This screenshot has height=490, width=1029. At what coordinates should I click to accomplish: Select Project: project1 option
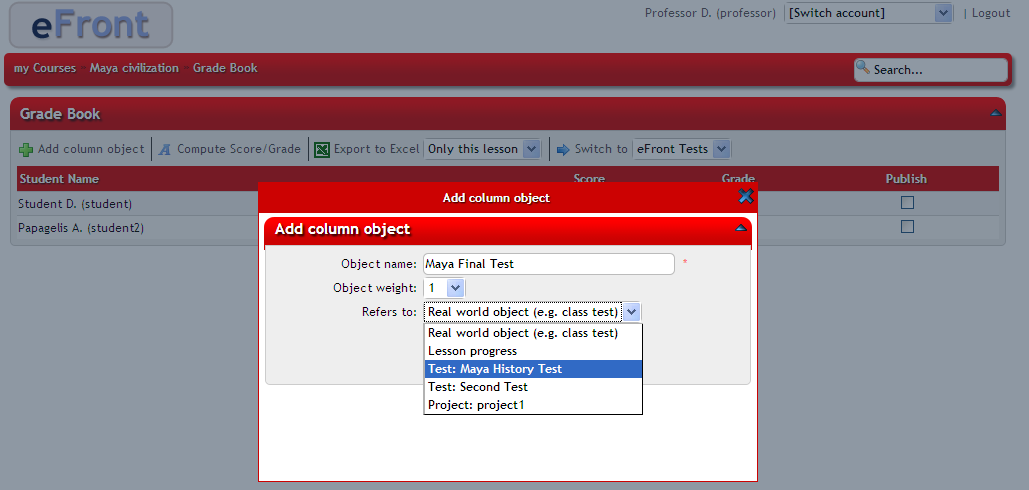(x=533, y=405)
